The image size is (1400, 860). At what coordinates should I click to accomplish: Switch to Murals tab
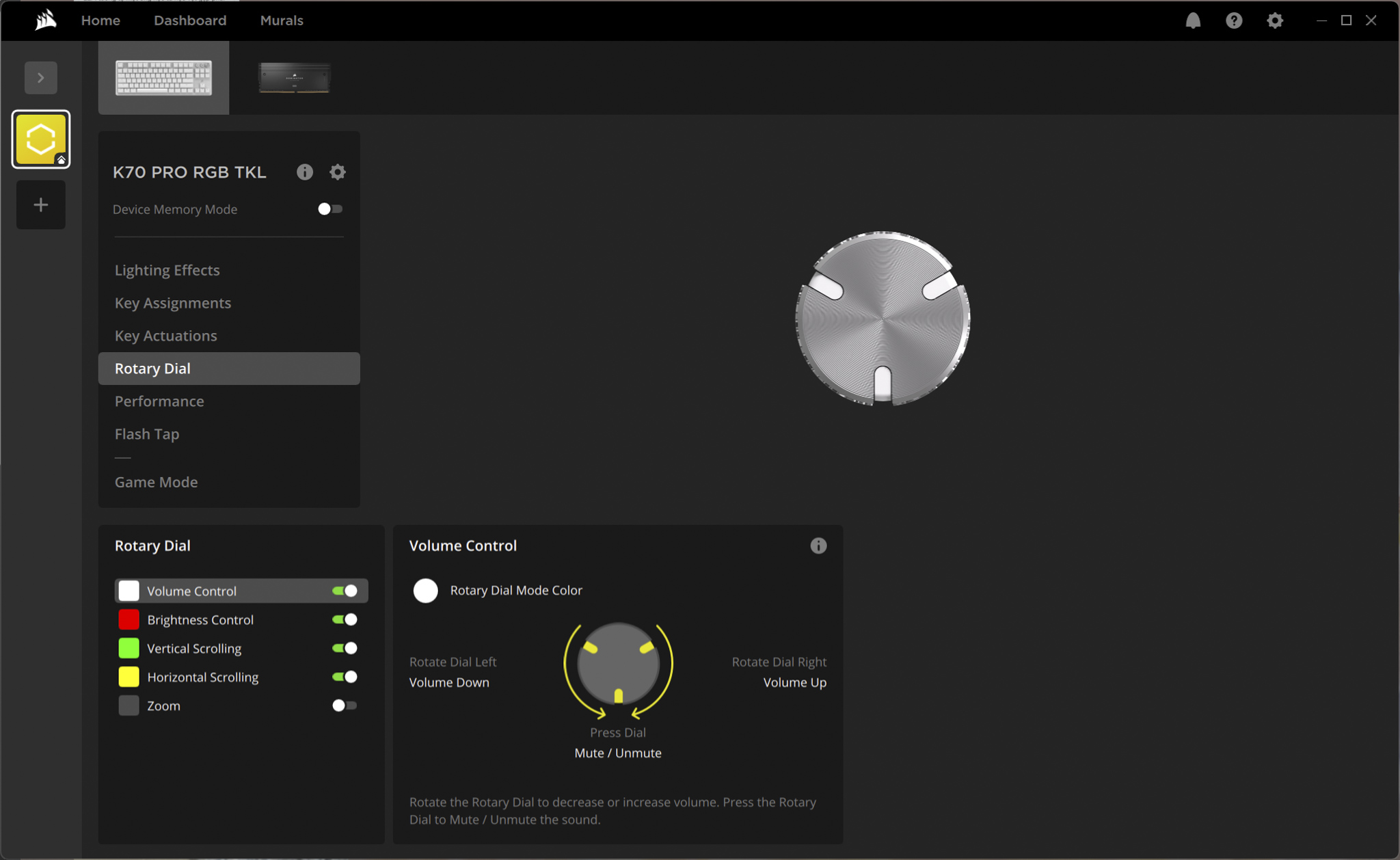[282, 21]
